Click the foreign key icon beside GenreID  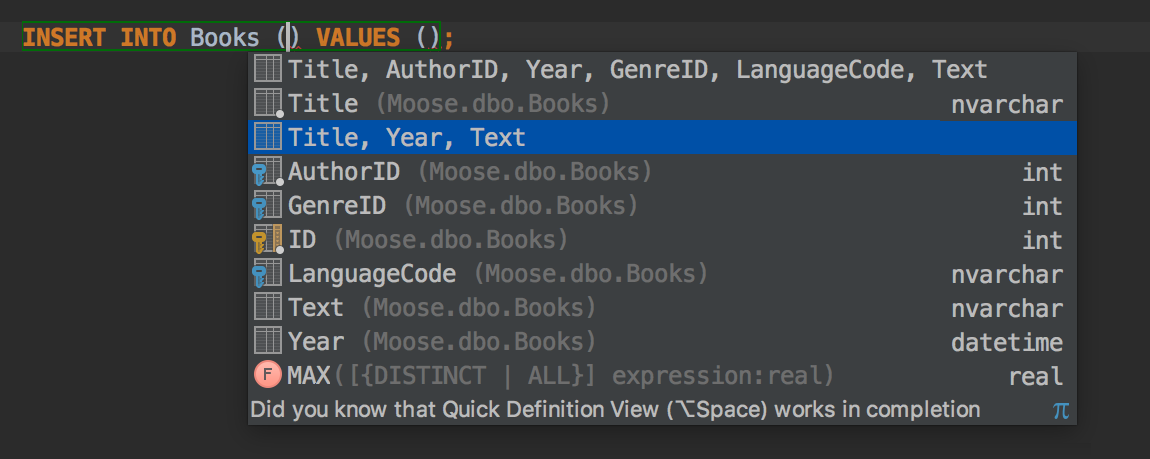pos(267,206)
